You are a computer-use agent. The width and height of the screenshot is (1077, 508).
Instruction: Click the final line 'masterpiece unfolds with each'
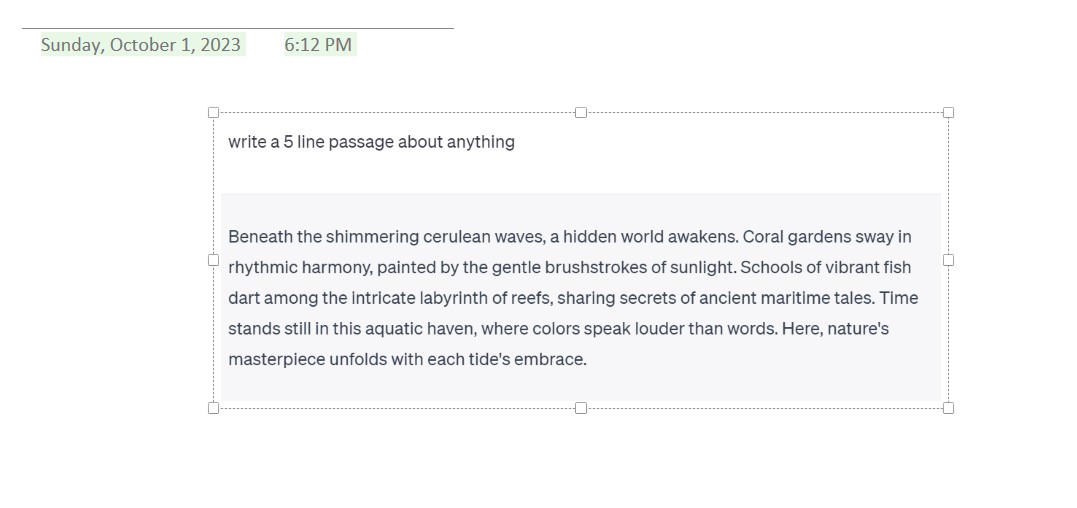tap(407, 359)
